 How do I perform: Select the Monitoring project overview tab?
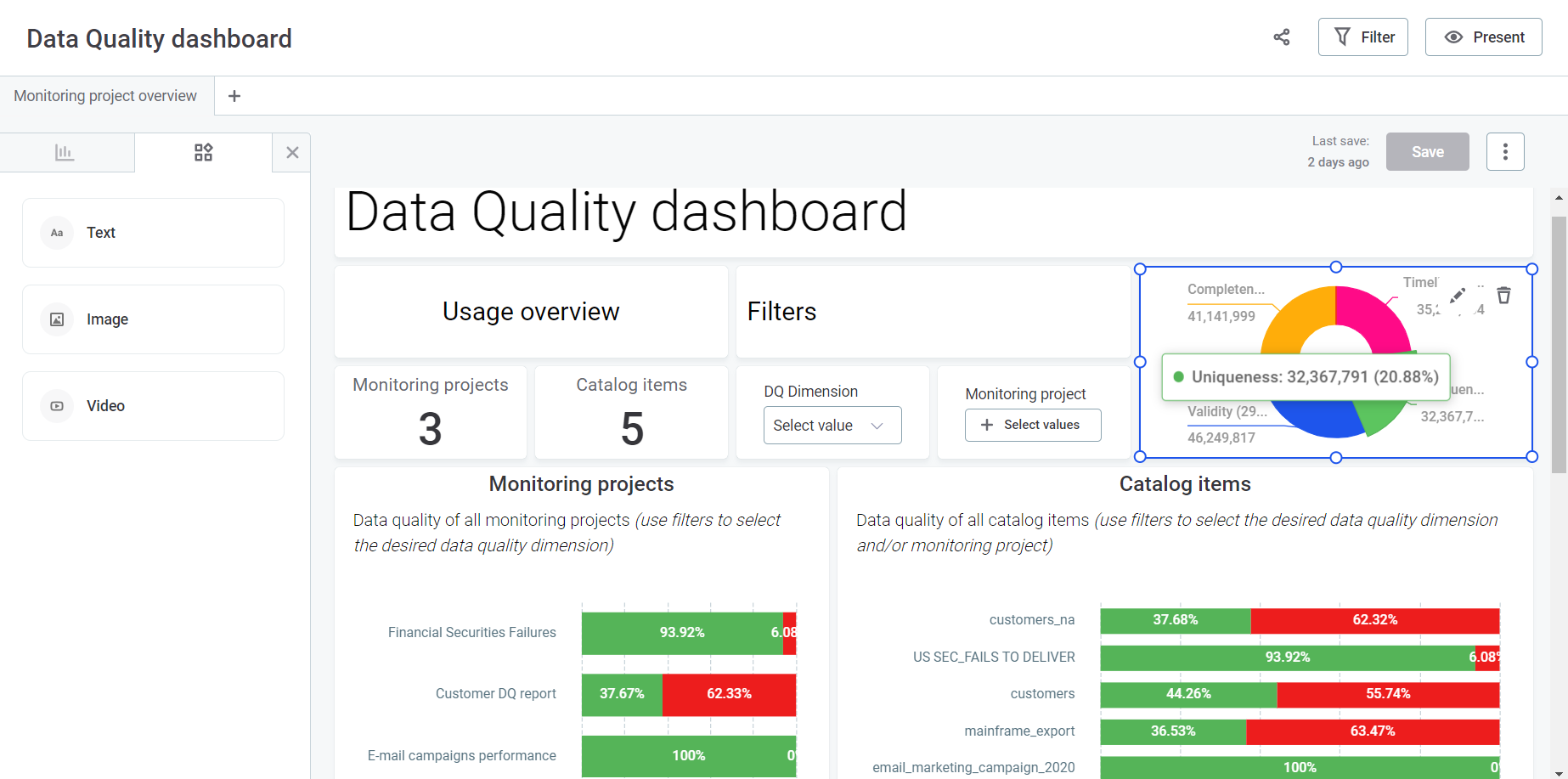pos(106,95)
